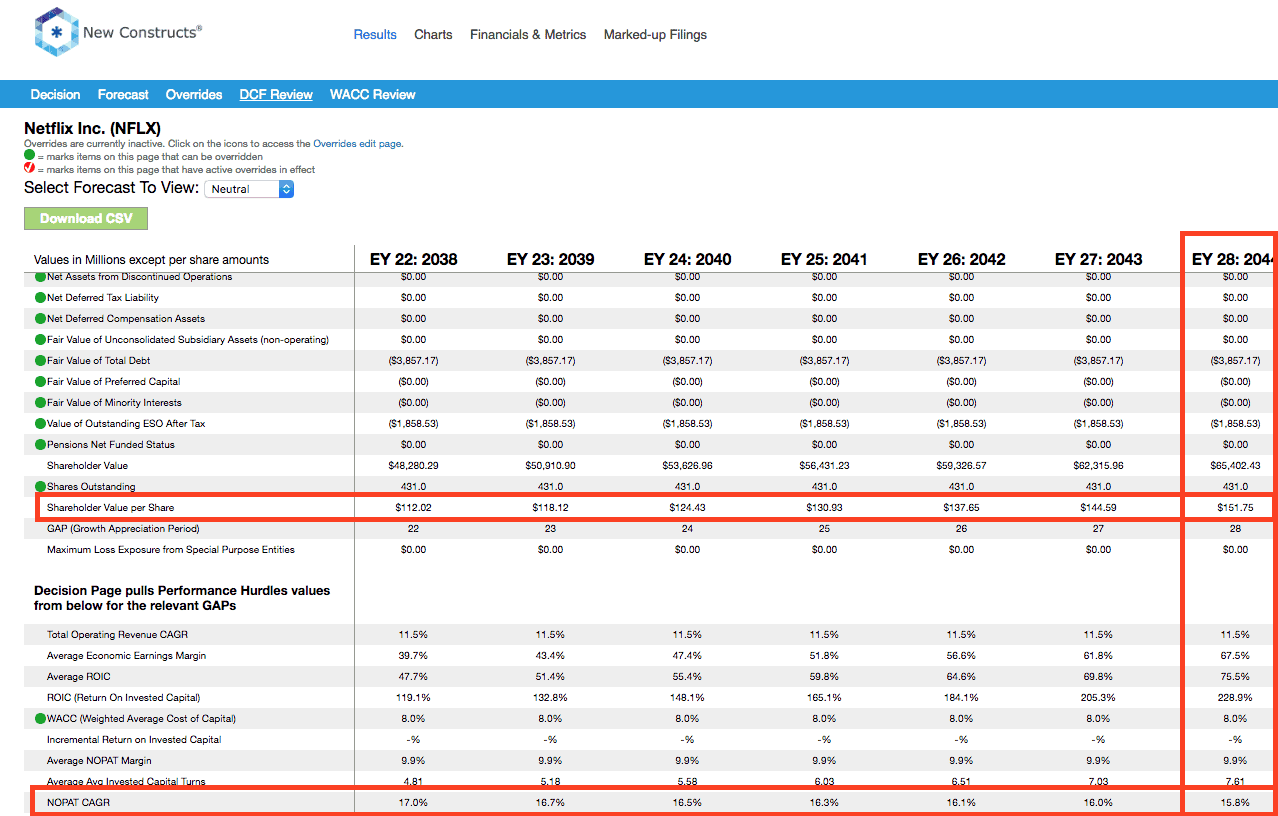Open the Charts tab
This screenshot has height=816, width=1278.
click(433, 34)
